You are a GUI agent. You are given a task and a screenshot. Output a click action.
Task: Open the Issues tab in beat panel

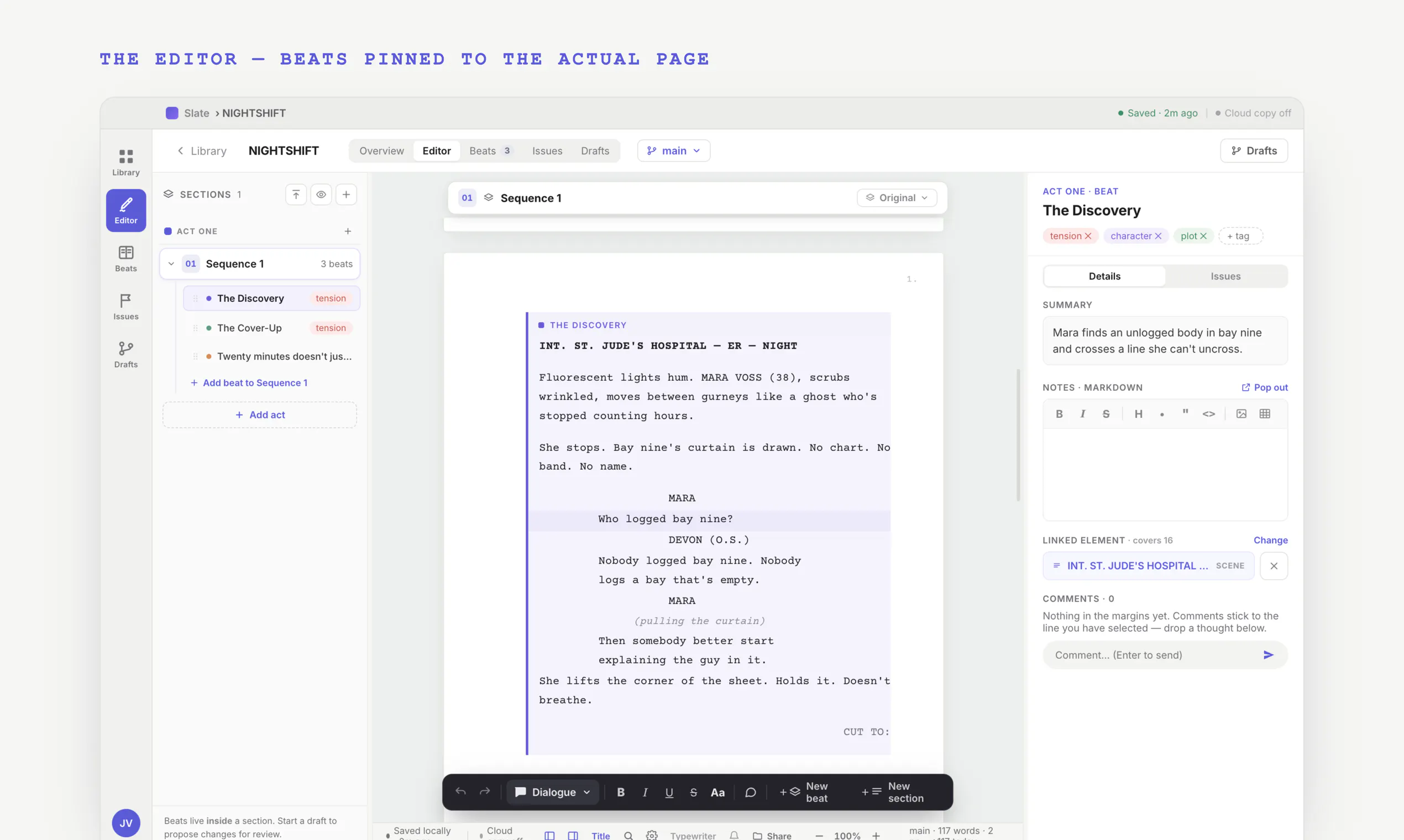click(x=1225, y=276)
